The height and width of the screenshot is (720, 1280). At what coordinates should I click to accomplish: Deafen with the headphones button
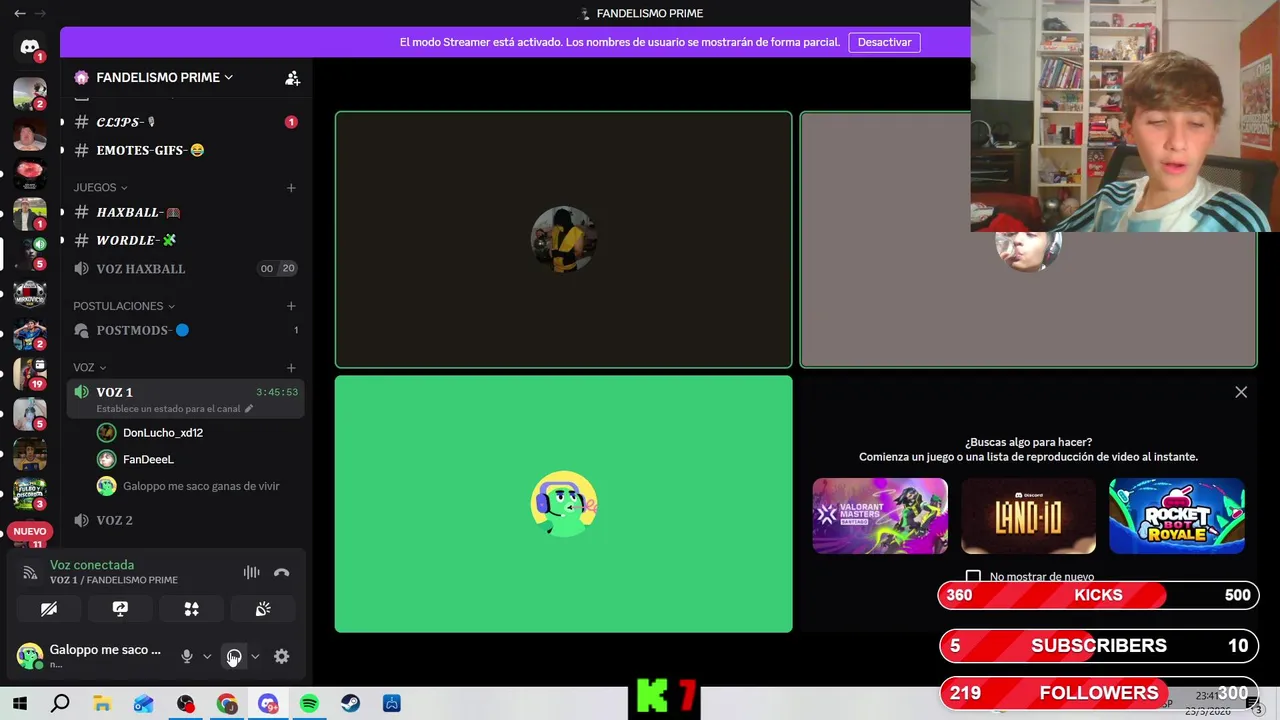point(234,656)
